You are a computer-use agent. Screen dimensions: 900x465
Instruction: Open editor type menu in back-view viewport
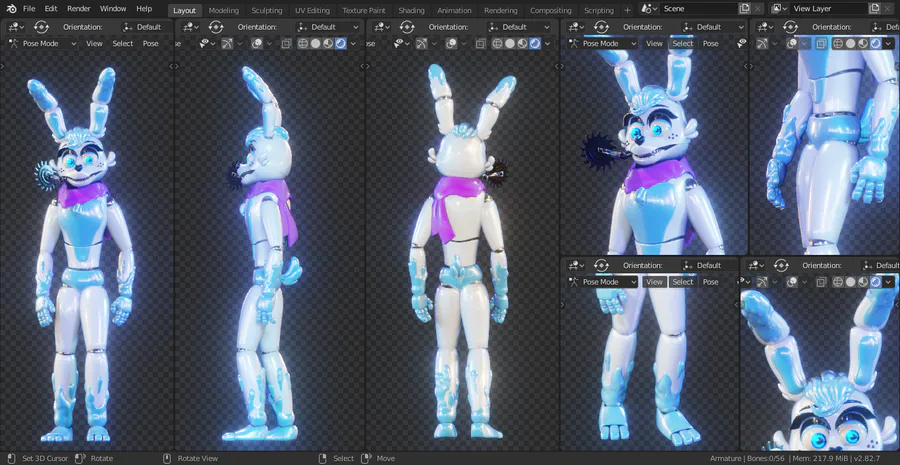pyautogui.click(x=382, y=27)
